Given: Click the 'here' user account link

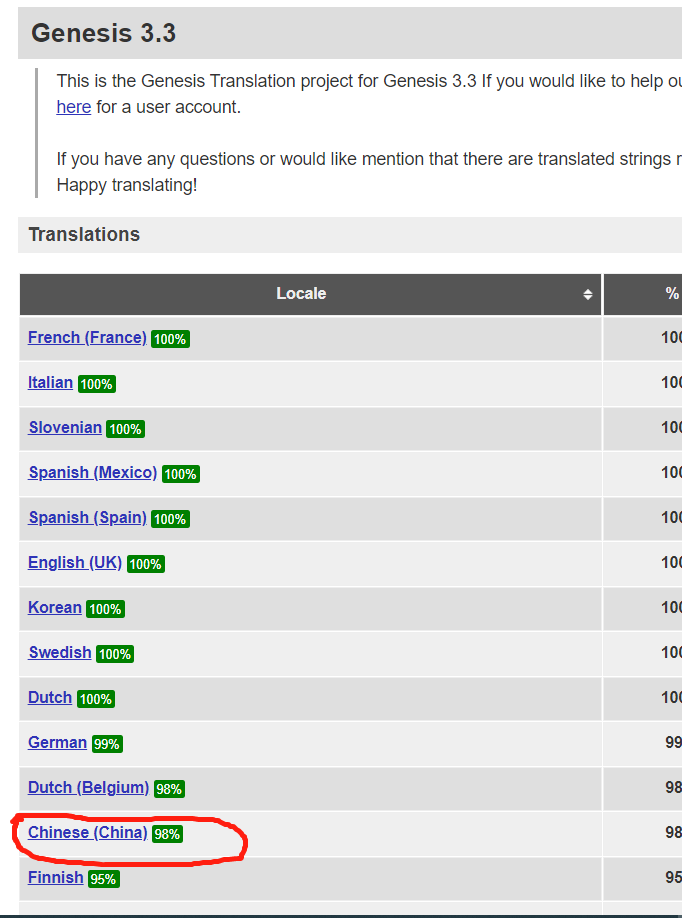Looking at the screenshot, I should [x=73, y=107].
